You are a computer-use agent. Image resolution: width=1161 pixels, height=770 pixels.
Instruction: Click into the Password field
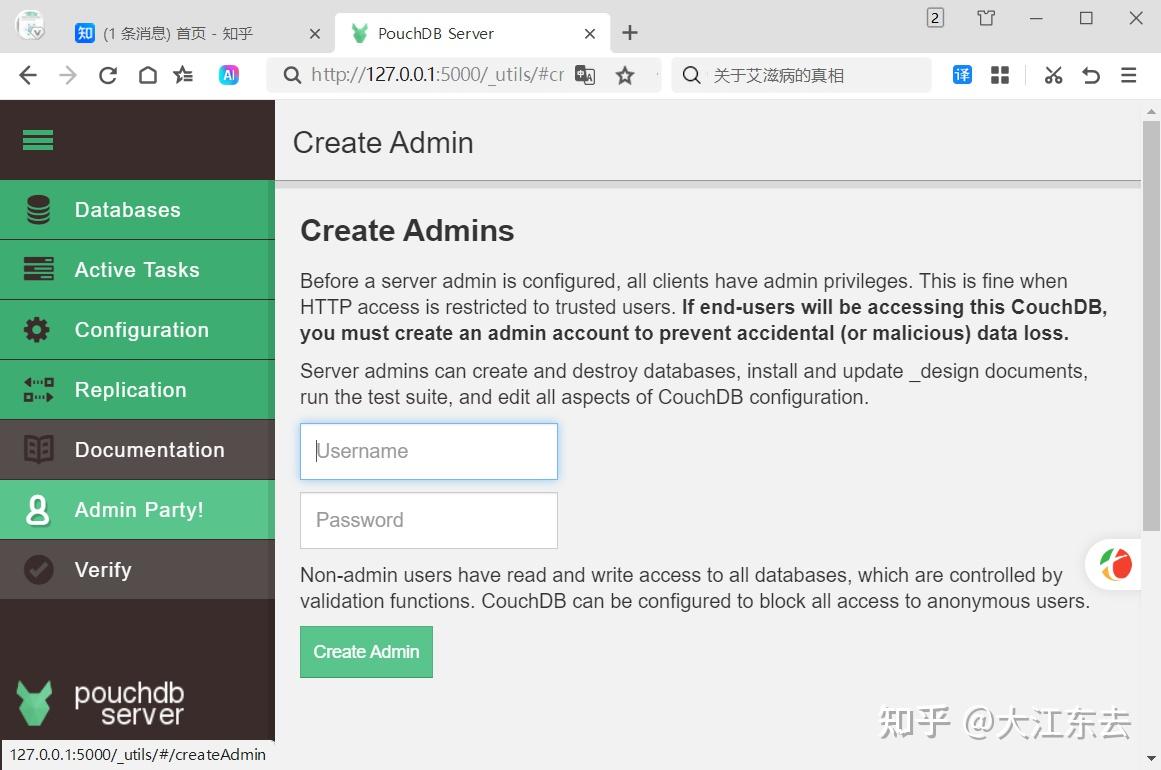point(428,520)
